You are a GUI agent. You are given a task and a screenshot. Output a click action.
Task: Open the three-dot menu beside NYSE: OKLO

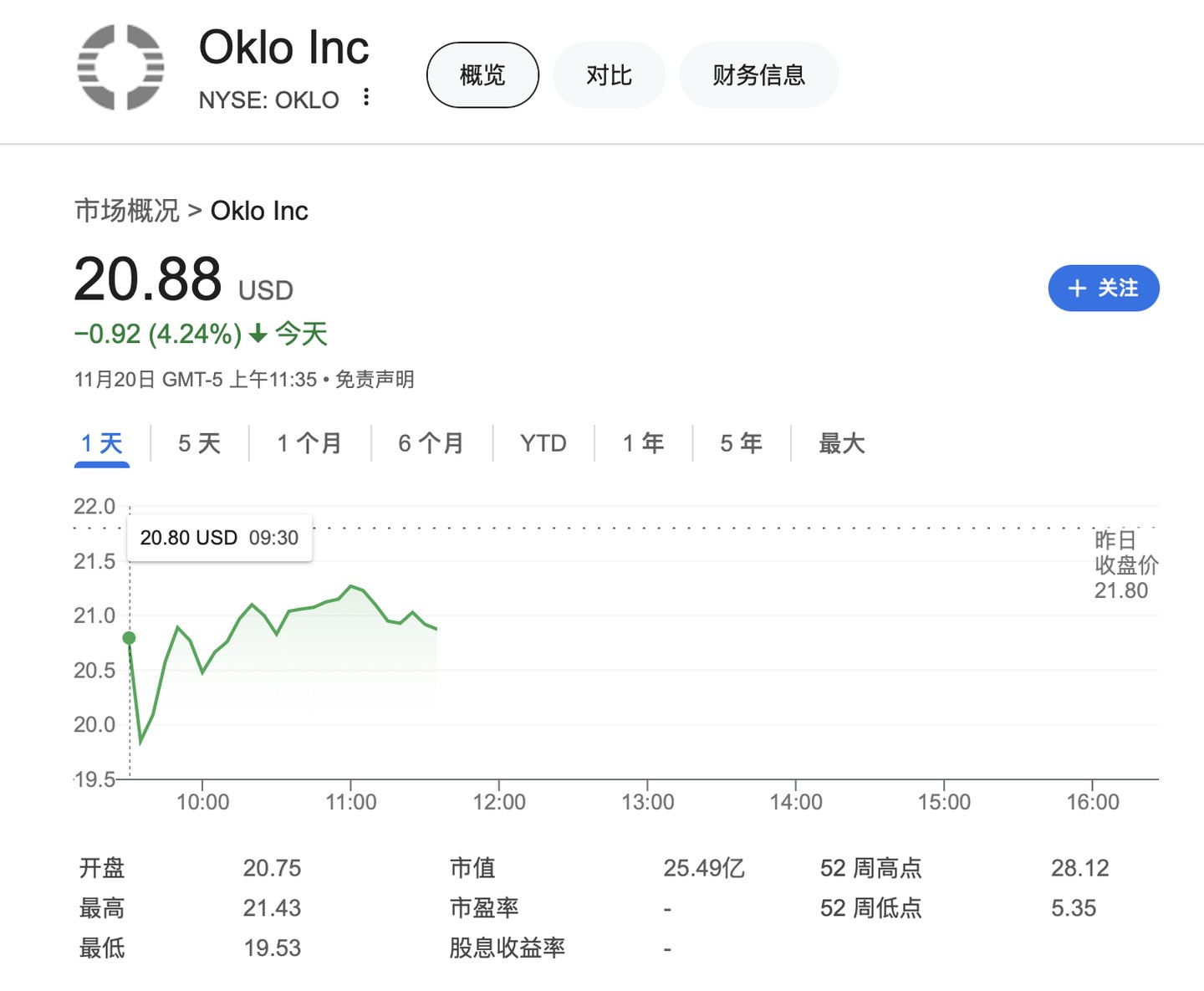[x=366, y=97]
